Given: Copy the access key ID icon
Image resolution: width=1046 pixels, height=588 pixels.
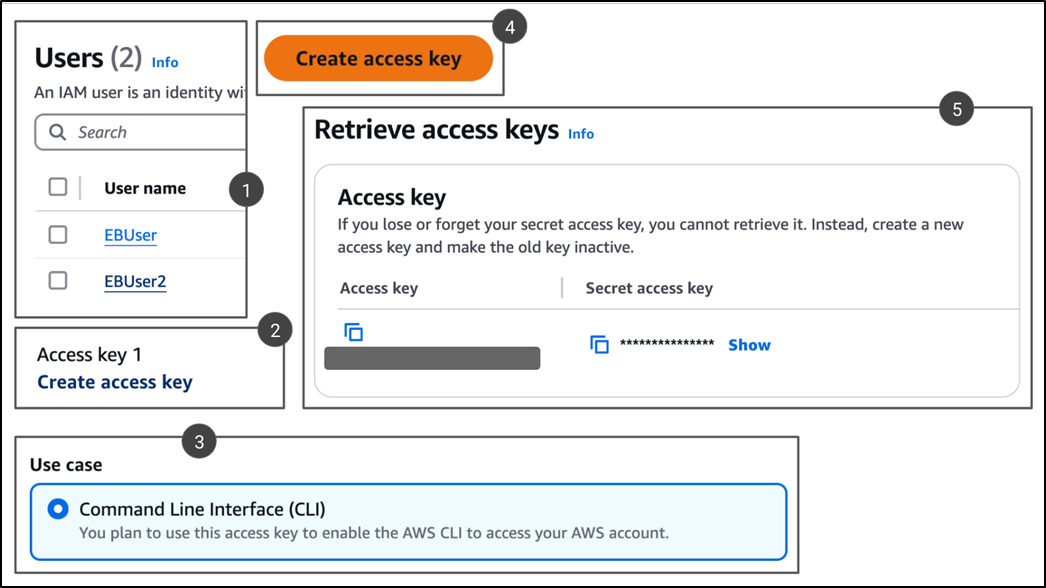Looking at the screenshot, I should point(354,332).
